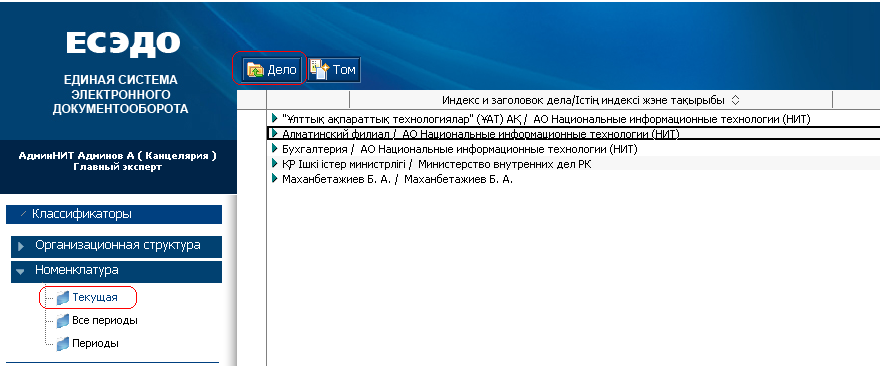880x366 pixels.
Task: Open the Текущая nomenclature item
Action: tap(95, 298)
